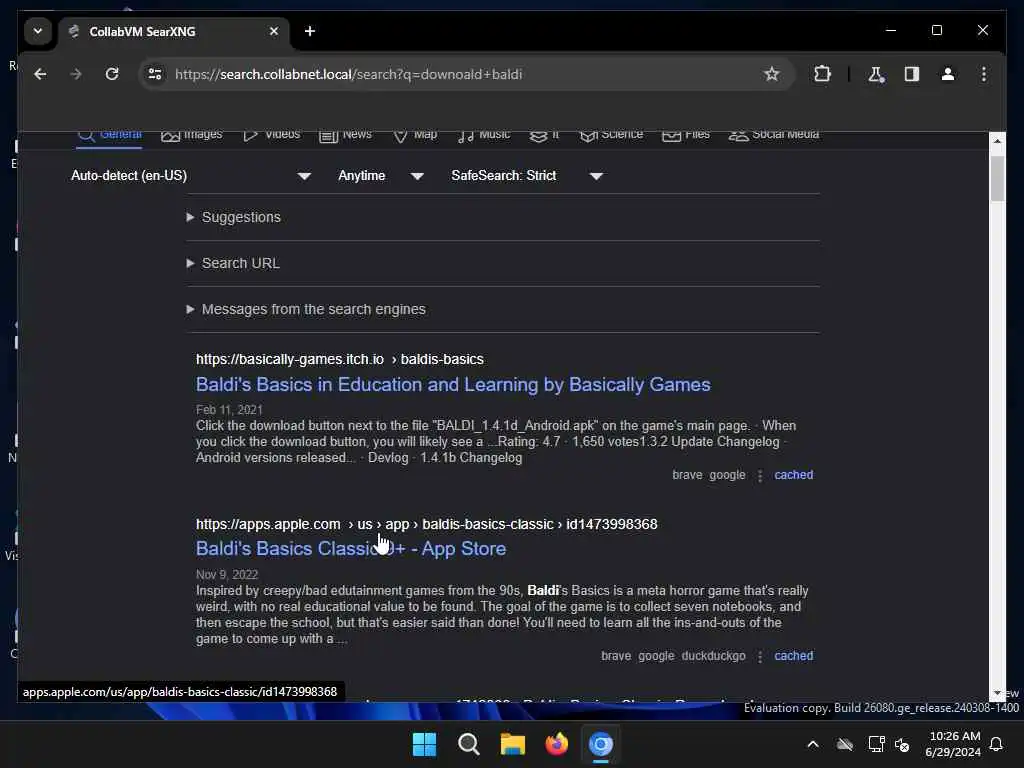Image resolution: width=1024 pixels, height=768 pixels.
Task: Open cached version of itch.io result
Action: tap(793, 475)
